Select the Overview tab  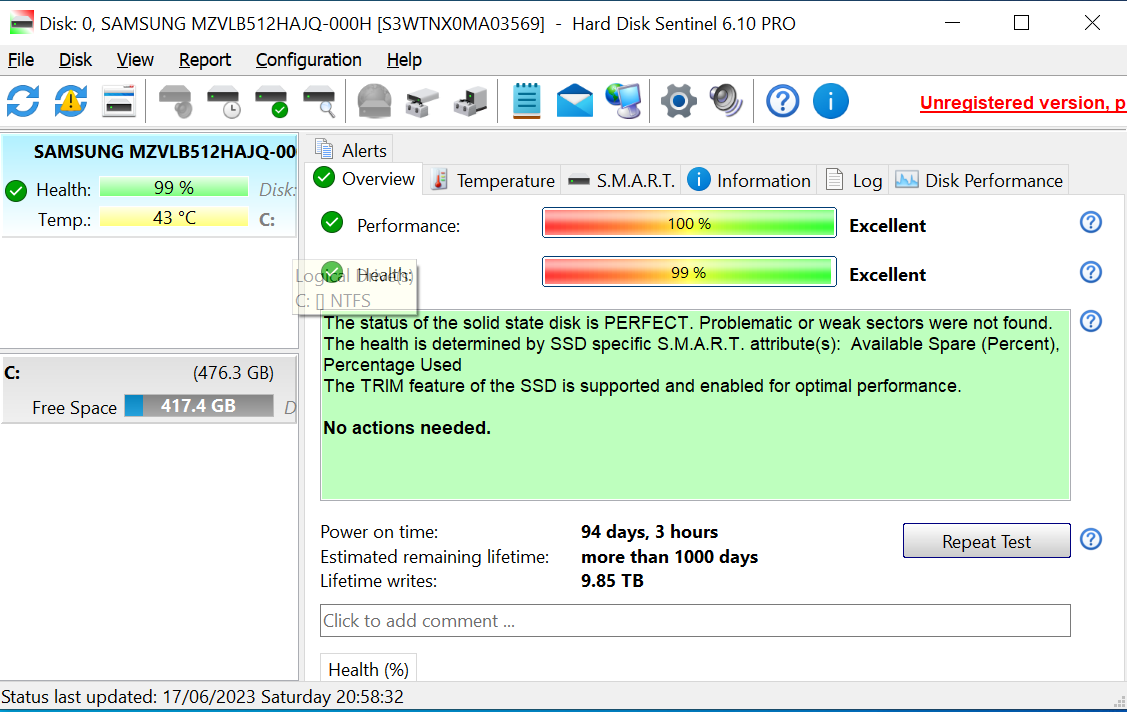(365, 179)
